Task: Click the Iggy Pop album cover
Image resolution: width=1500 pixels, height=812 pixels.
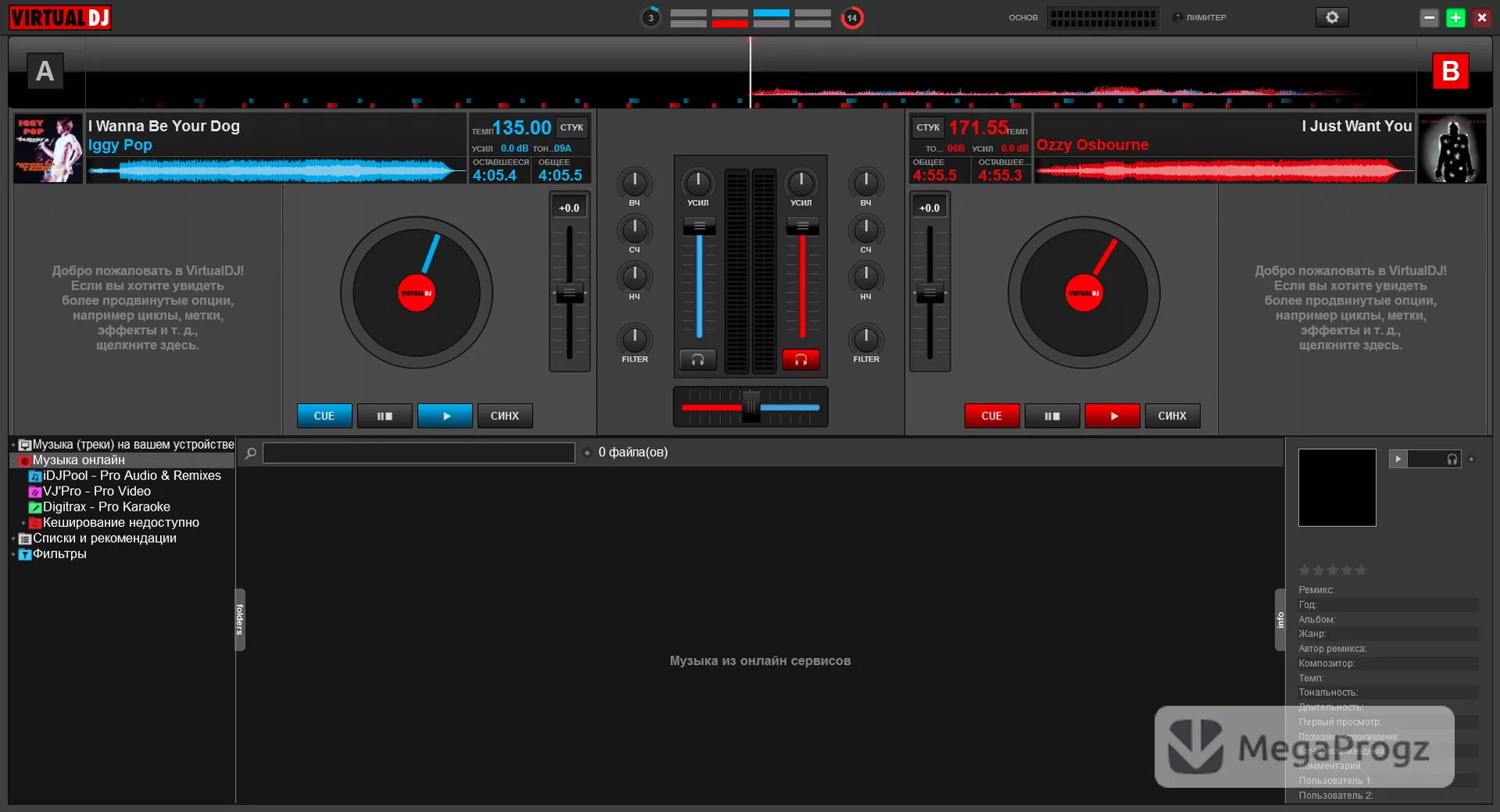Action: (48, 149)
